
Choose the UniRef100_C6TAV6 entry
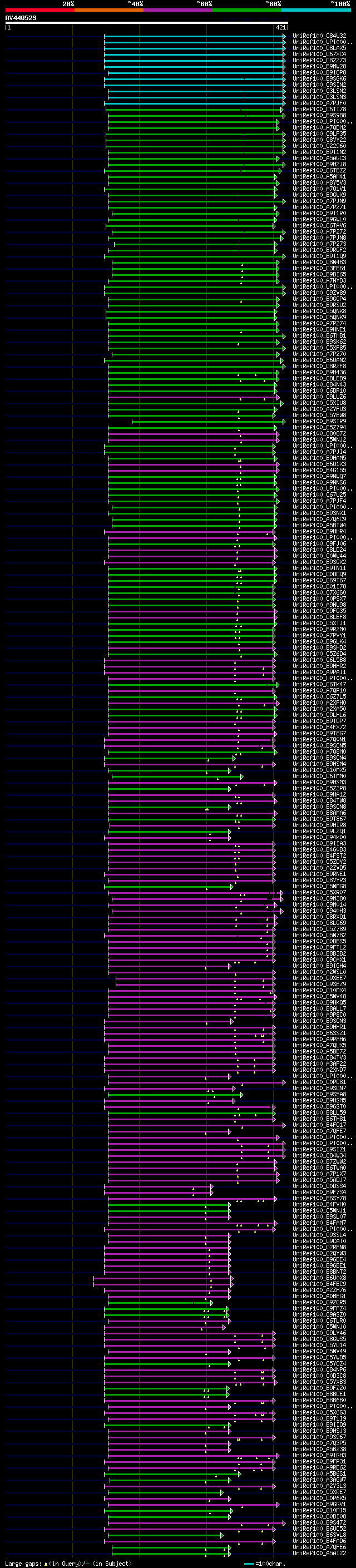point(319,225)
